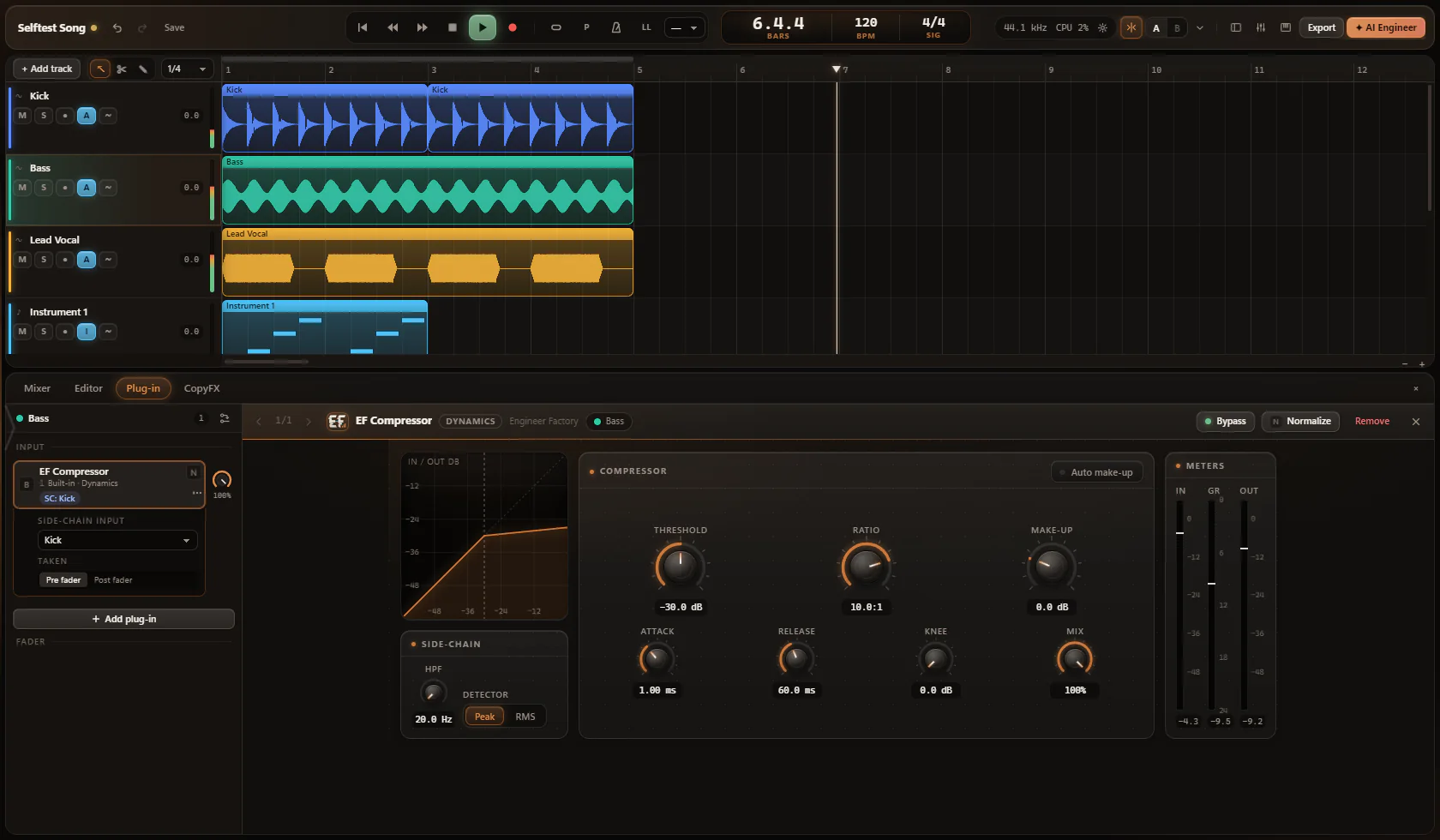Open the CopyFX tab
This screenshot has height=840, width=1440.
(202, 388)
